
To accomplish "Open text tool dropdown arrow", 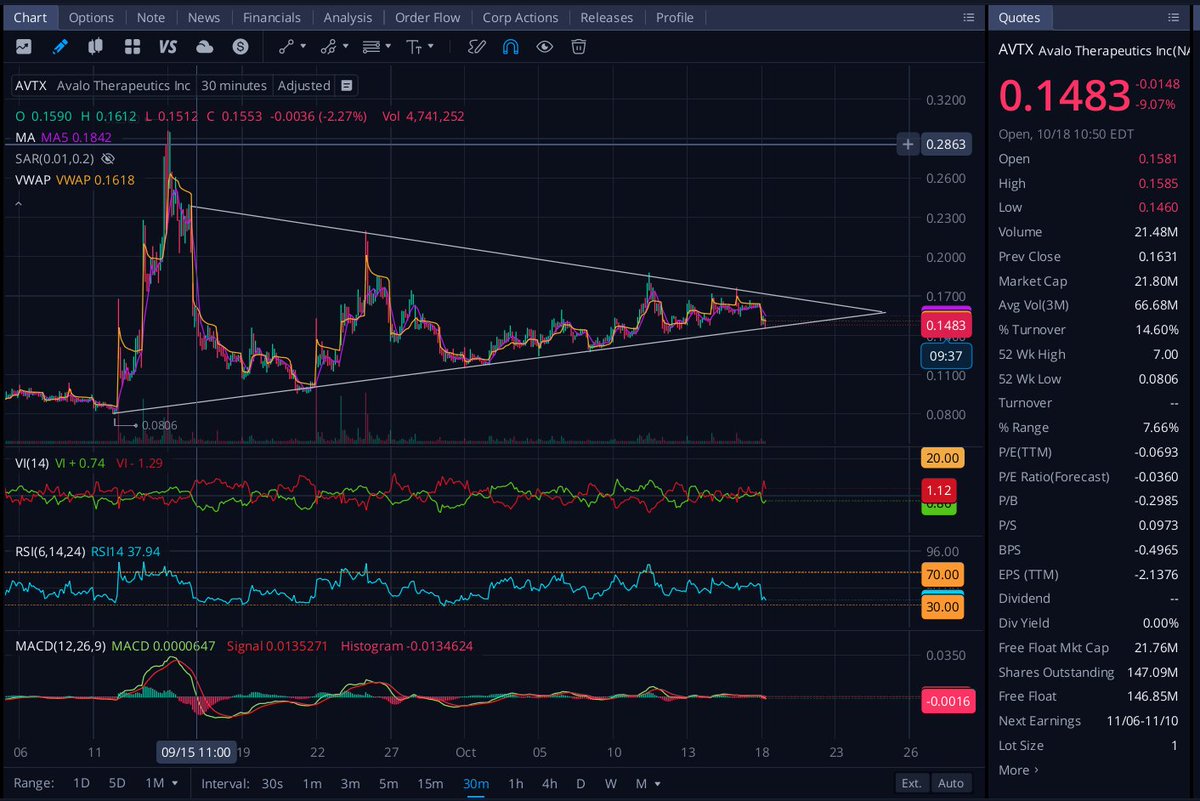I will coord(431,46).
